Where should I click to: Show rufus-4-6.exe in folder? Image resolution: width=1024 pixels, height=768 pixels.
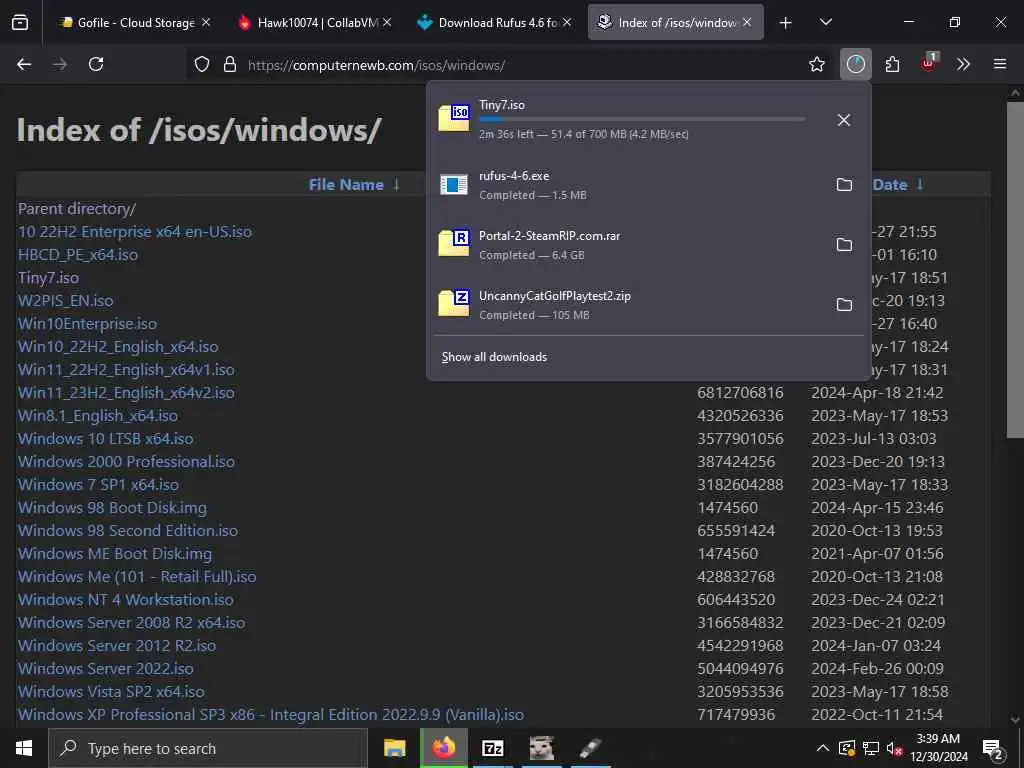[x=844, y=185]
